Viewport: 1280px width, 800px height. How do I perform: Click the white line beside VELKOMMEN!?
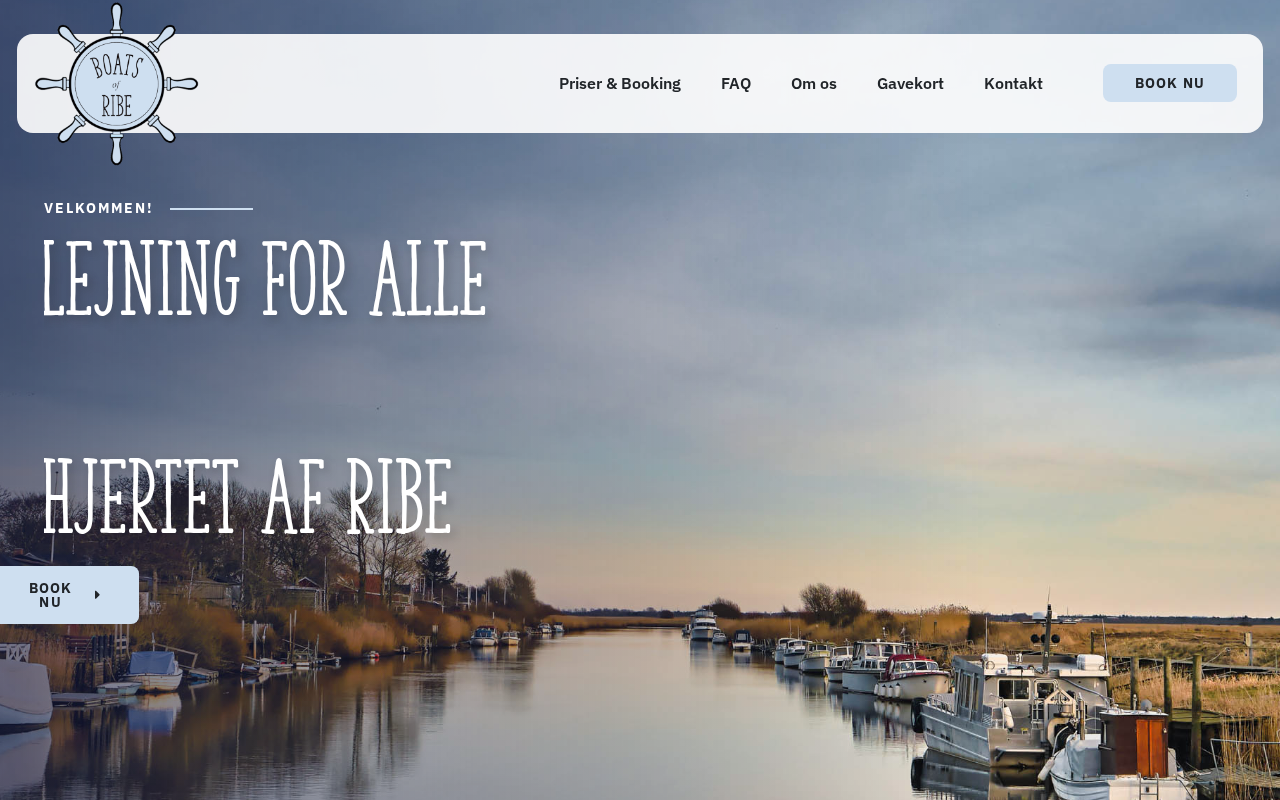[x=211, y=209]
